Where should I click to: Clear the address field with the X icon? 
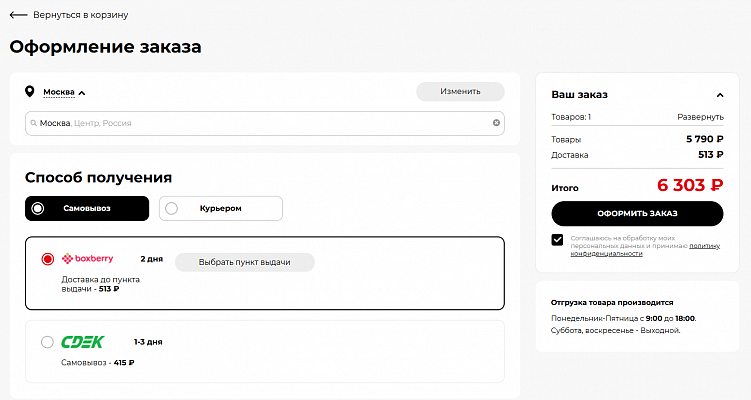tap(496, 123)
